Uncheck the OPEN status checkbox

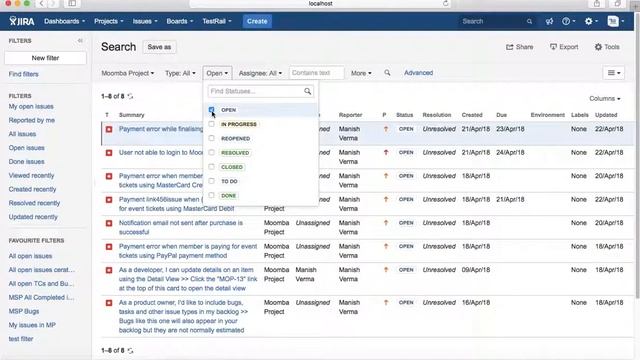pyautogui.click(x=211, y=110)
